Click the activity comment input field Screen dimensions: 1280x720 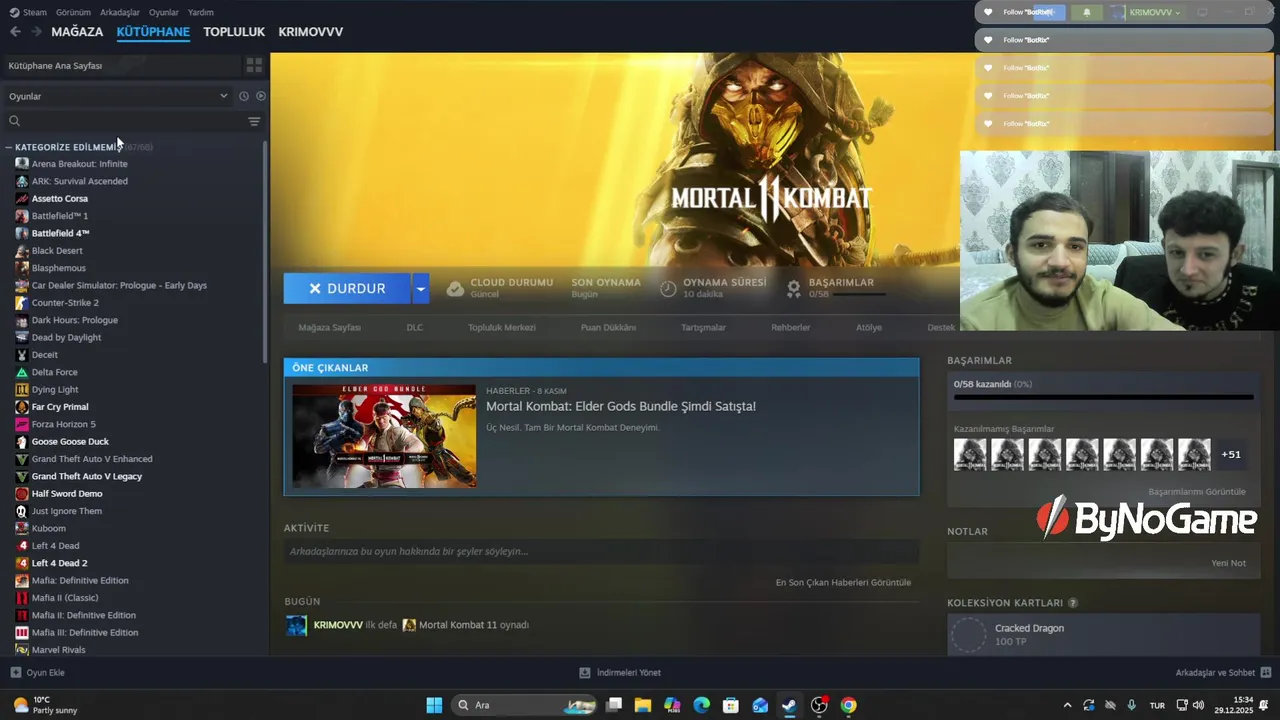[601, 551]
